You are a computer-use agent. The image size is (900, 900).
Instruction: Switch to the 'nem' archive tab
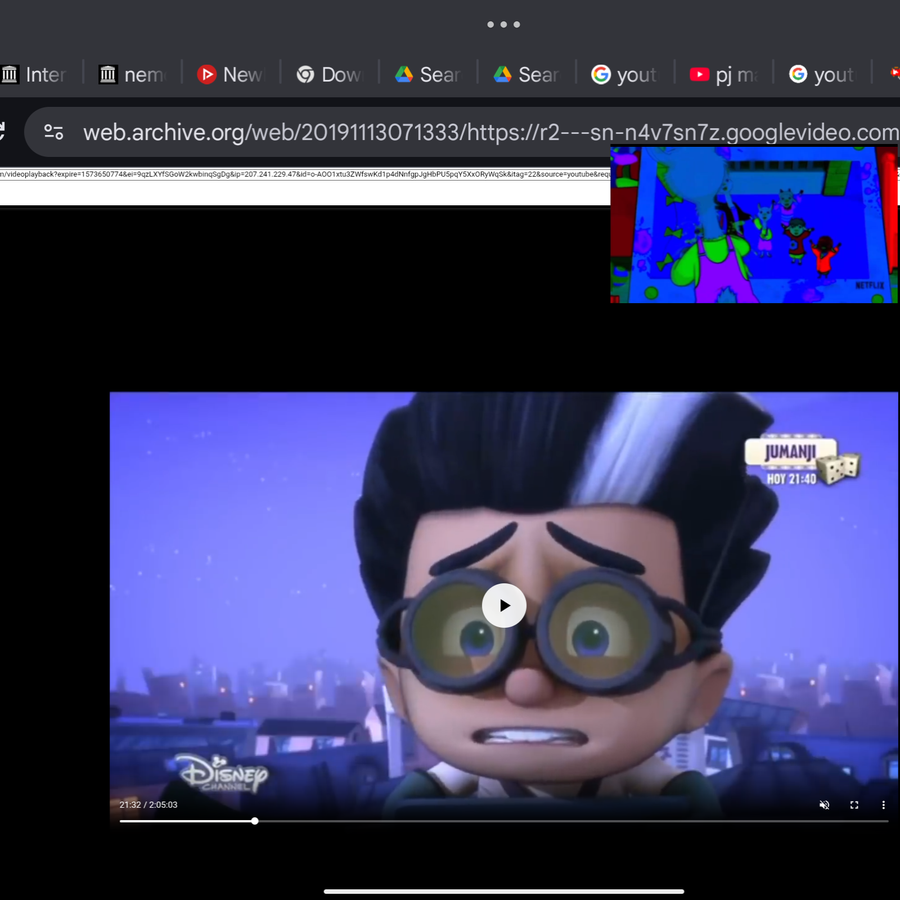pyautogui.click(x=133, y=75)
